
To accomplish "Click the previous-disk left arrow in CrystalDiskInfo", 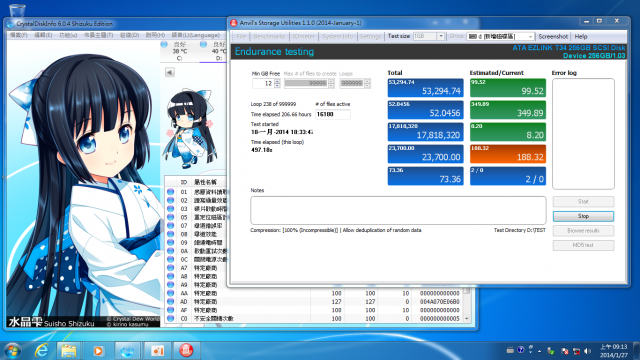I will pyautogui.click(x=170, y=72).
